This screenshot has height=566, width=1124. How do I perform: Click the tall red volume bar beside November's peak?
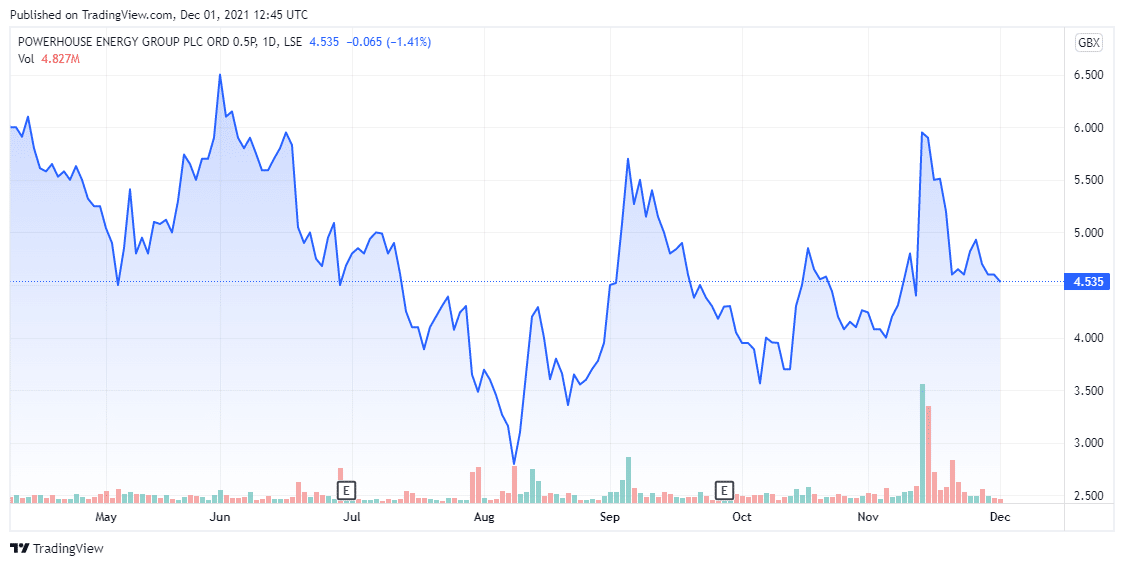928,454
